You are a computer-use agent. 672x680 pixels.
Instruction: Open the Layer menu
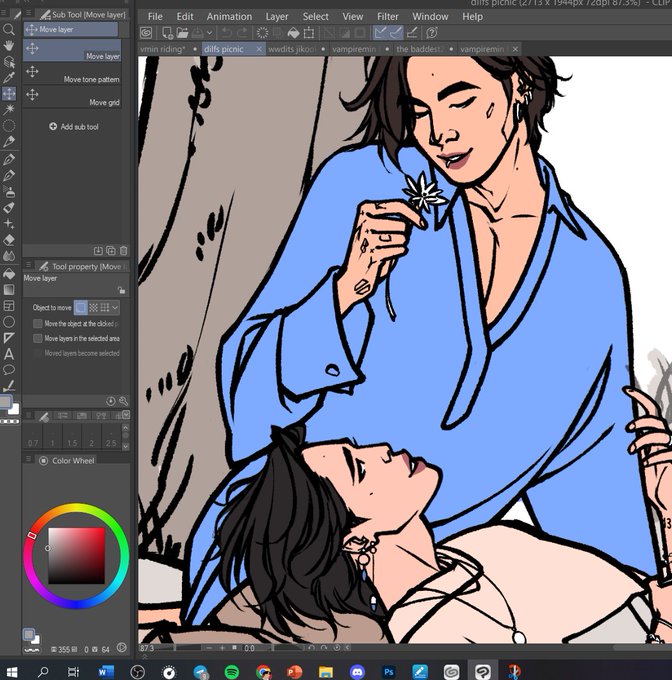[x=277, y=16]
